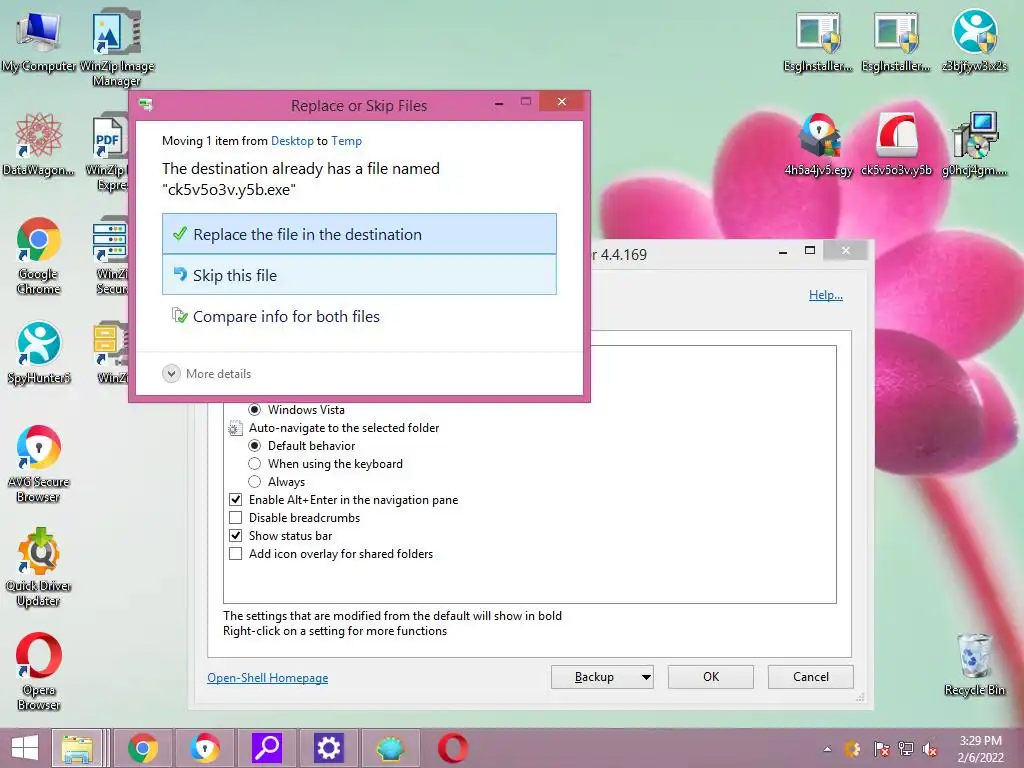The height and width of the screenshot is (768, 1024).
Task: Click Auto-navigate to the selected folder setting
Action: point(334,428)
